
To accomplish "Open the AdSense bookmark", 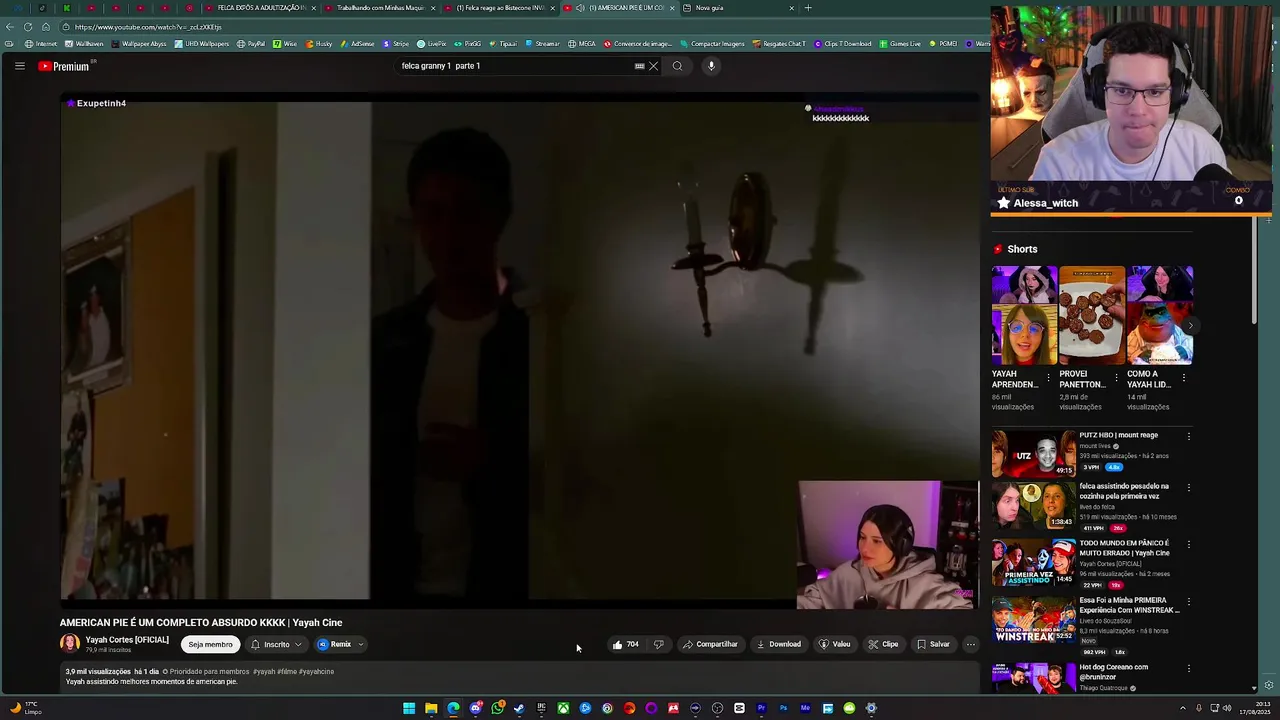I will (358, 44).
